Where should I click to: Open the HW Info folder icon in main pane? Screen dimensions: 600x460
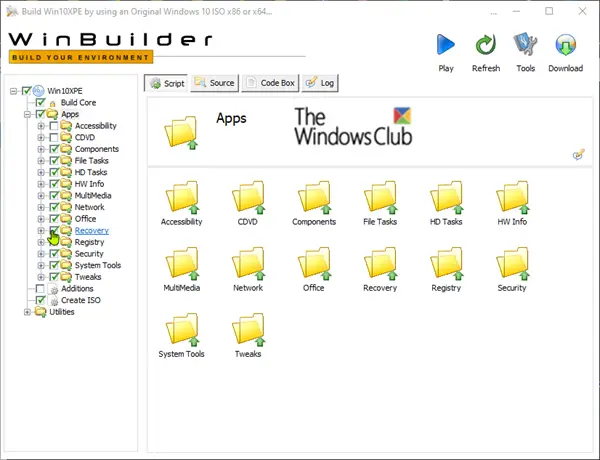[513, 197]
